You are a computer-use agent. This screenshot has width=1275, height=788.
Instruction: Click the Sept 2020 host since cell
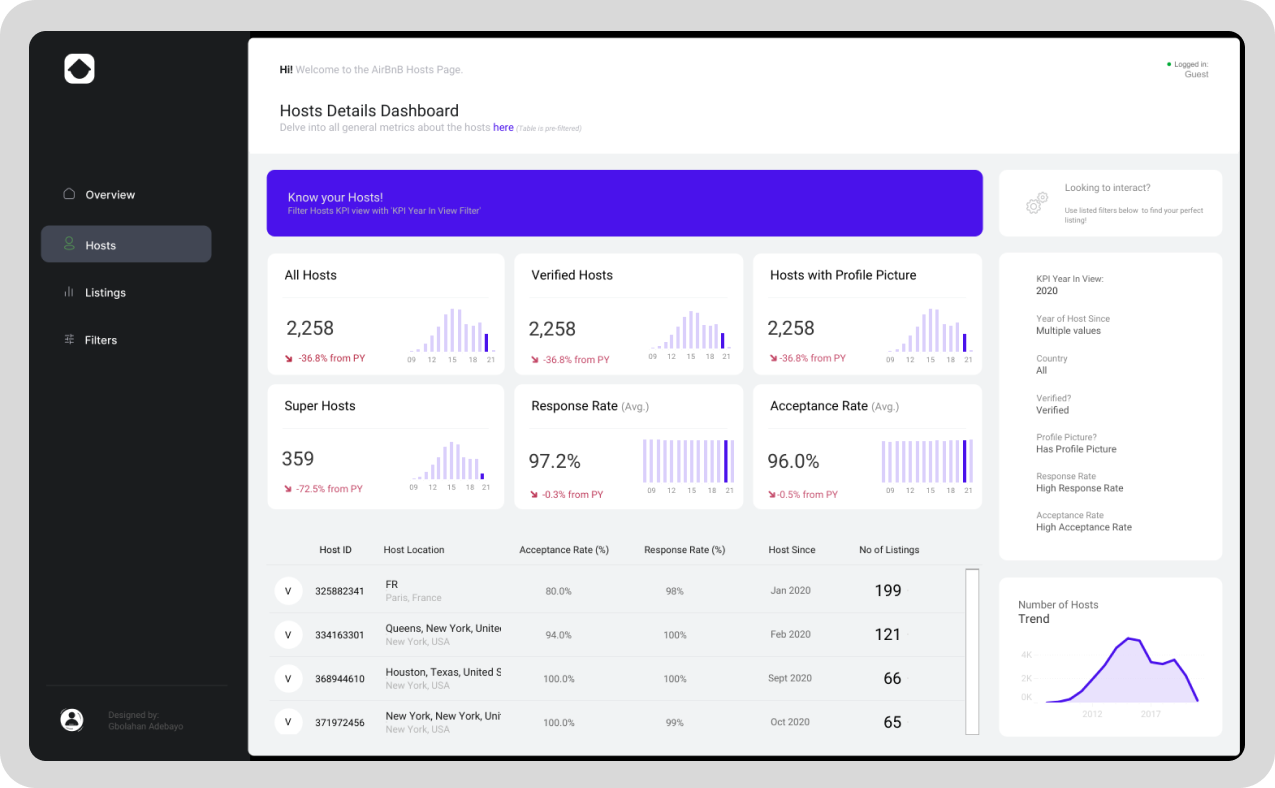click(790, 678)
